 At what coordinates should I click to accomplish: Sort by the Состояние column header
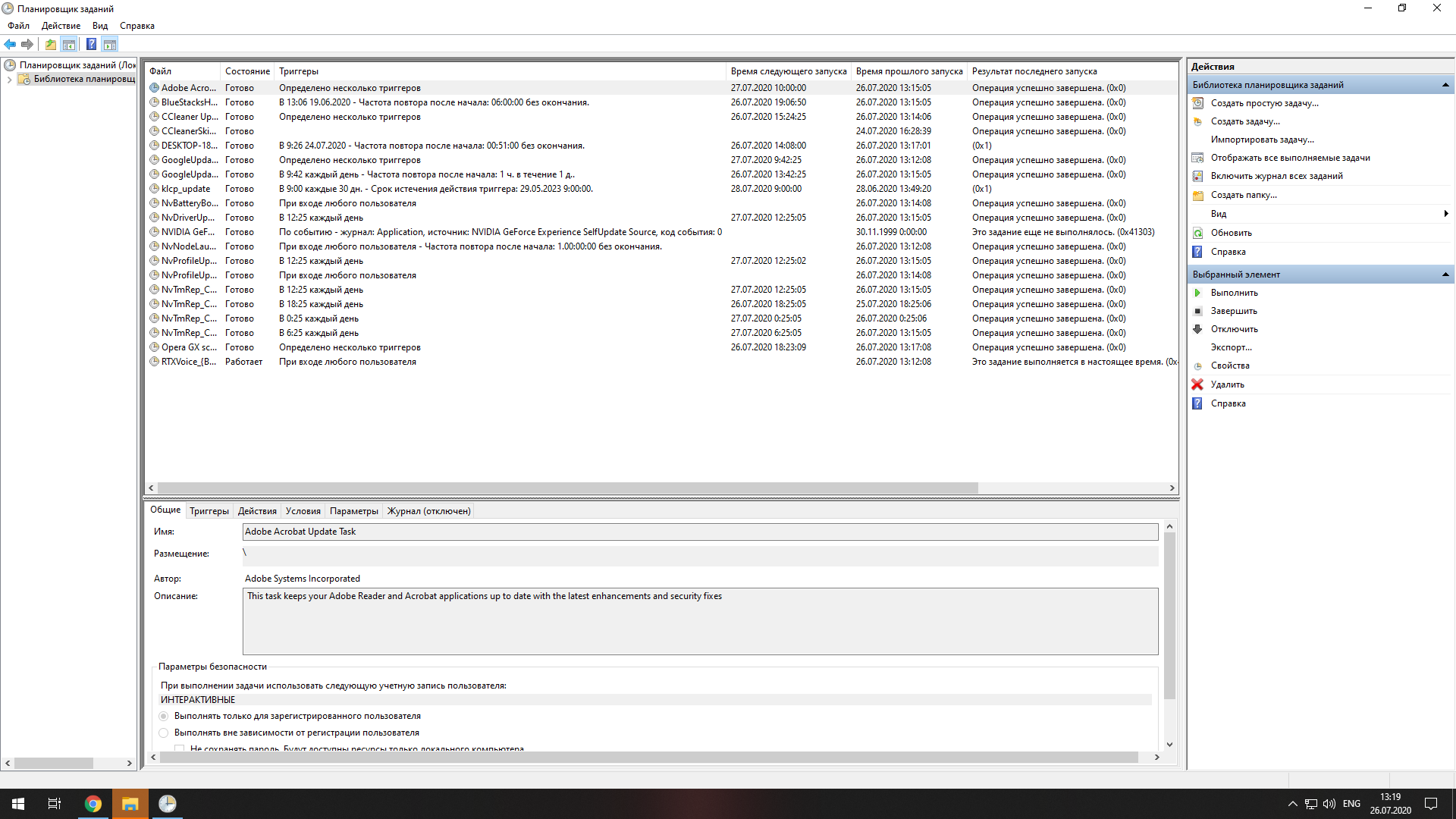(247, 71)
